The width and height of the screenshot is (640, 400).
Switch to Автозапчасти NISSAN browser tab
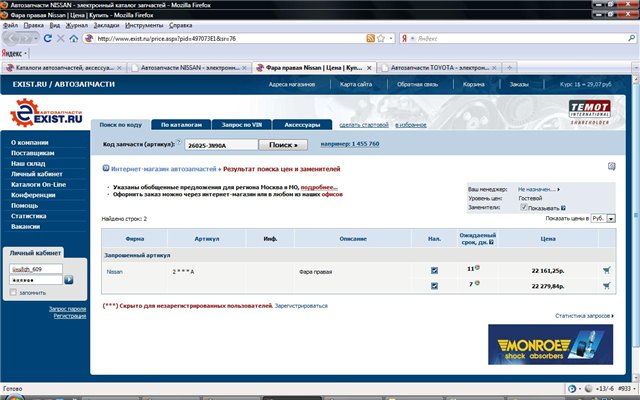click(189, 68)
